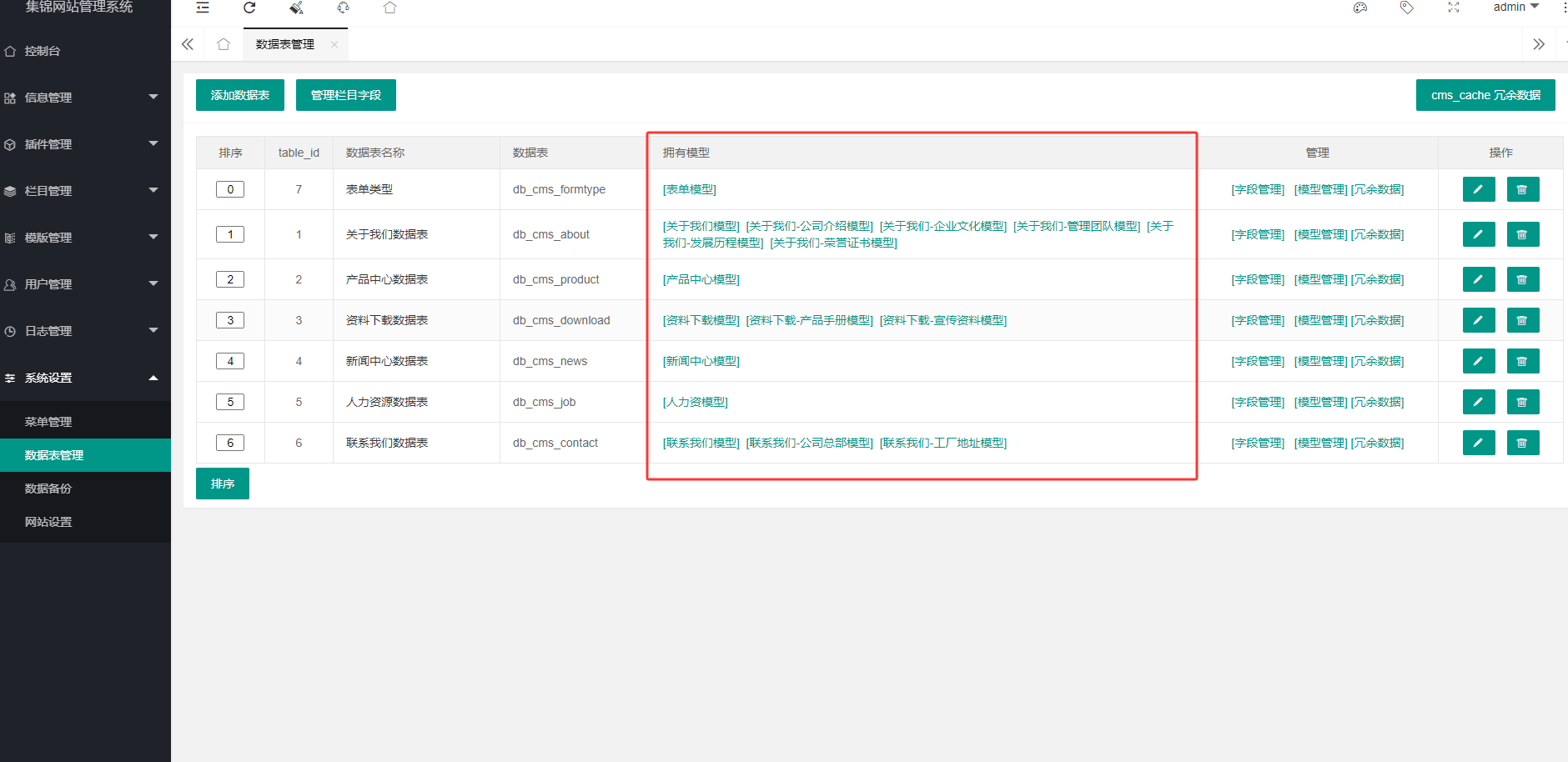This screenshot has height=762, width=1568.
Task: Click the 添加数据表 button
Action: (239, 95)
